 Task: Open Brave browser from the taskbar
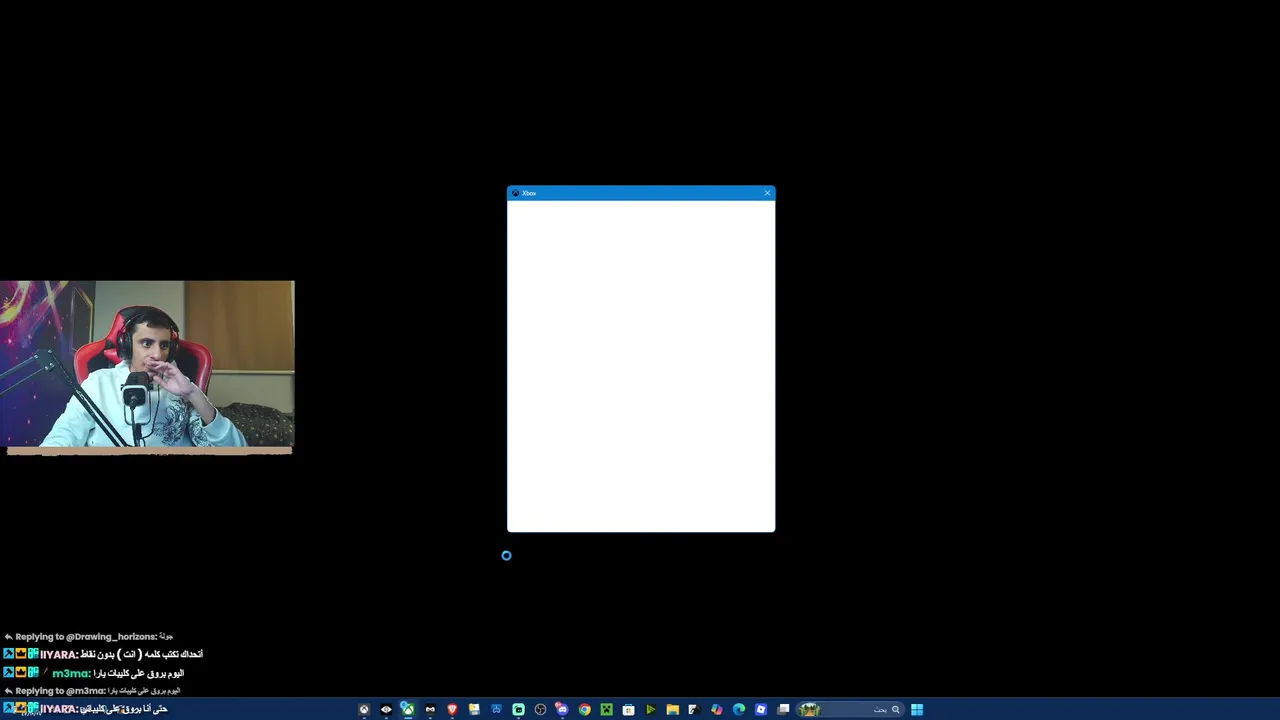click(452, 710)
